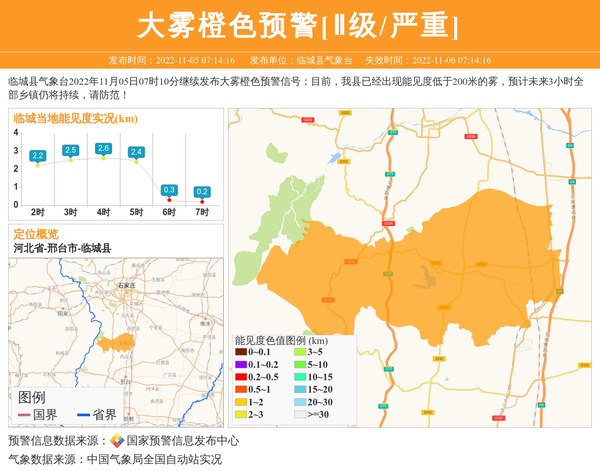Click the 2.6 km data label at 4时
Image resolution: width=600 pixels, height=471 pixels.
pyautogui.click(x=103, y=148)
